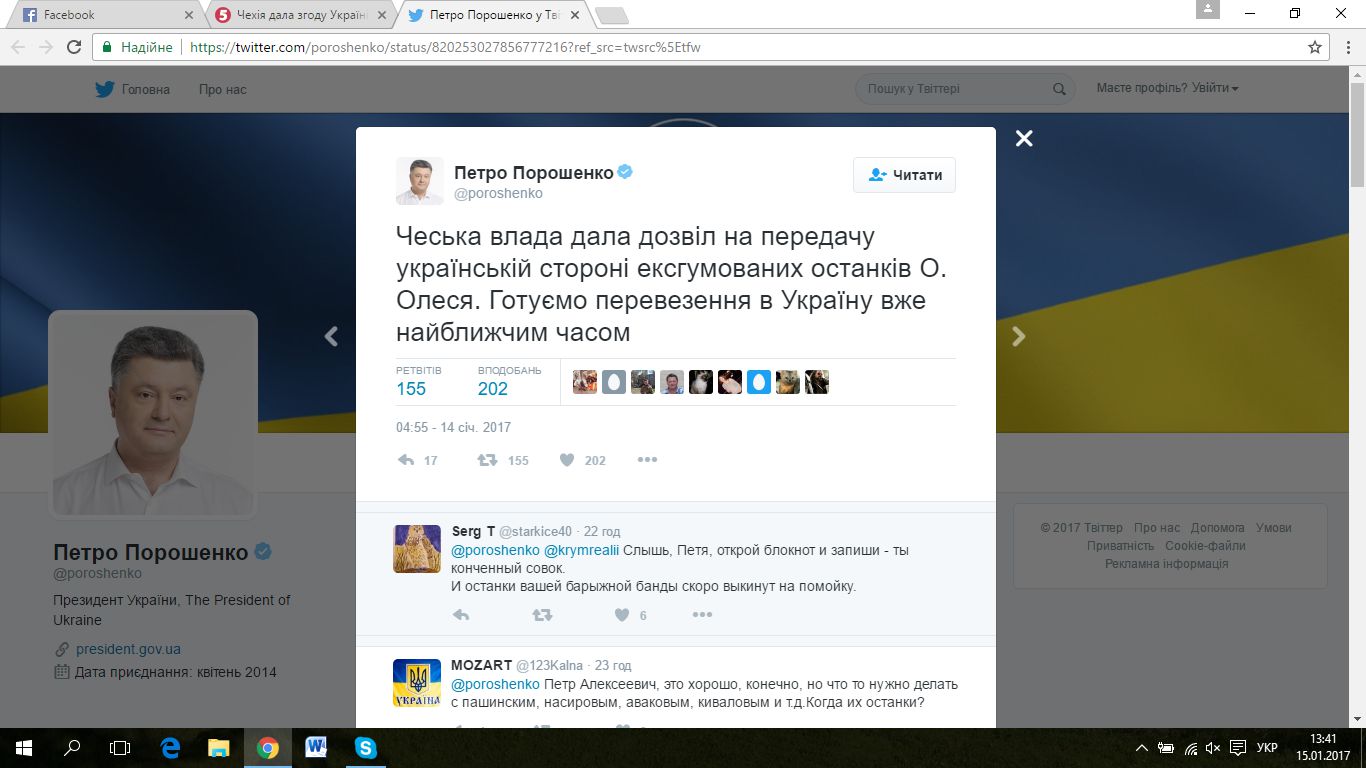Expand the 'Маєте профіль? Увійти' dropdown
The width and height of the screenshot is (1366, 768).
click(x=1167, y=88)
